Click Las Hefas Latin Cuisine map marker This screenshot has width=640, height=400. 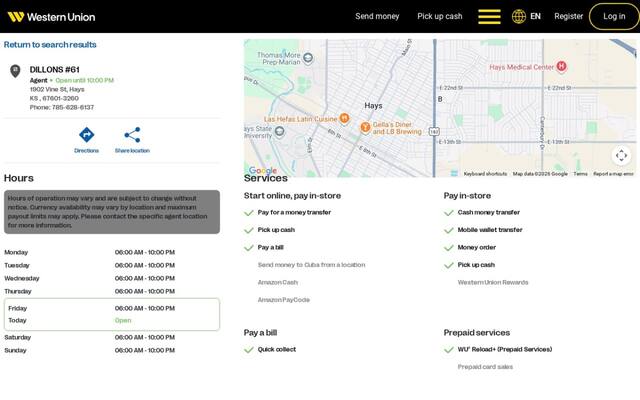click(344, 119)
